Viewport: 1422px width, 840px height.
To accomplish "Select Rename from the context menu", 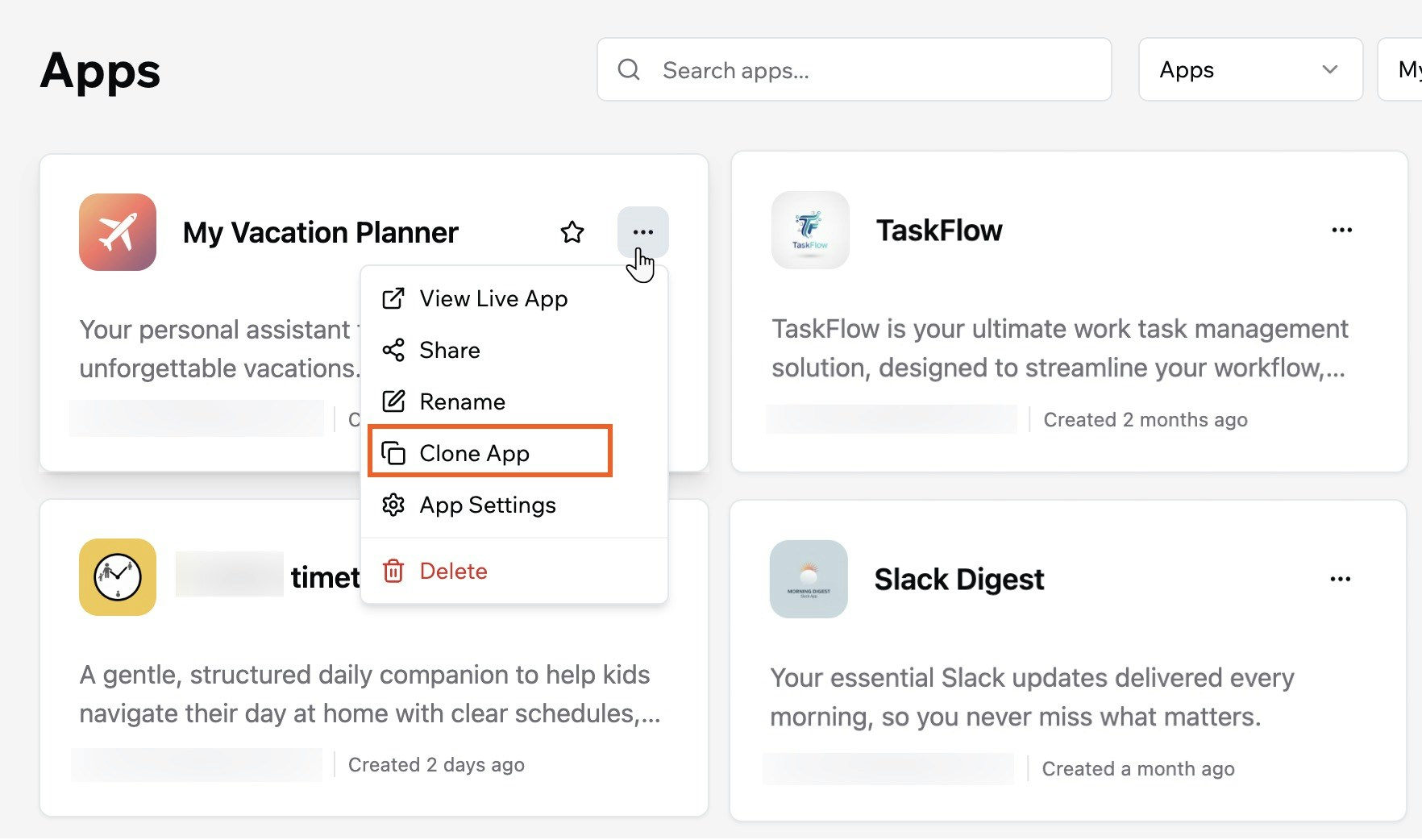I will (462, 401).
